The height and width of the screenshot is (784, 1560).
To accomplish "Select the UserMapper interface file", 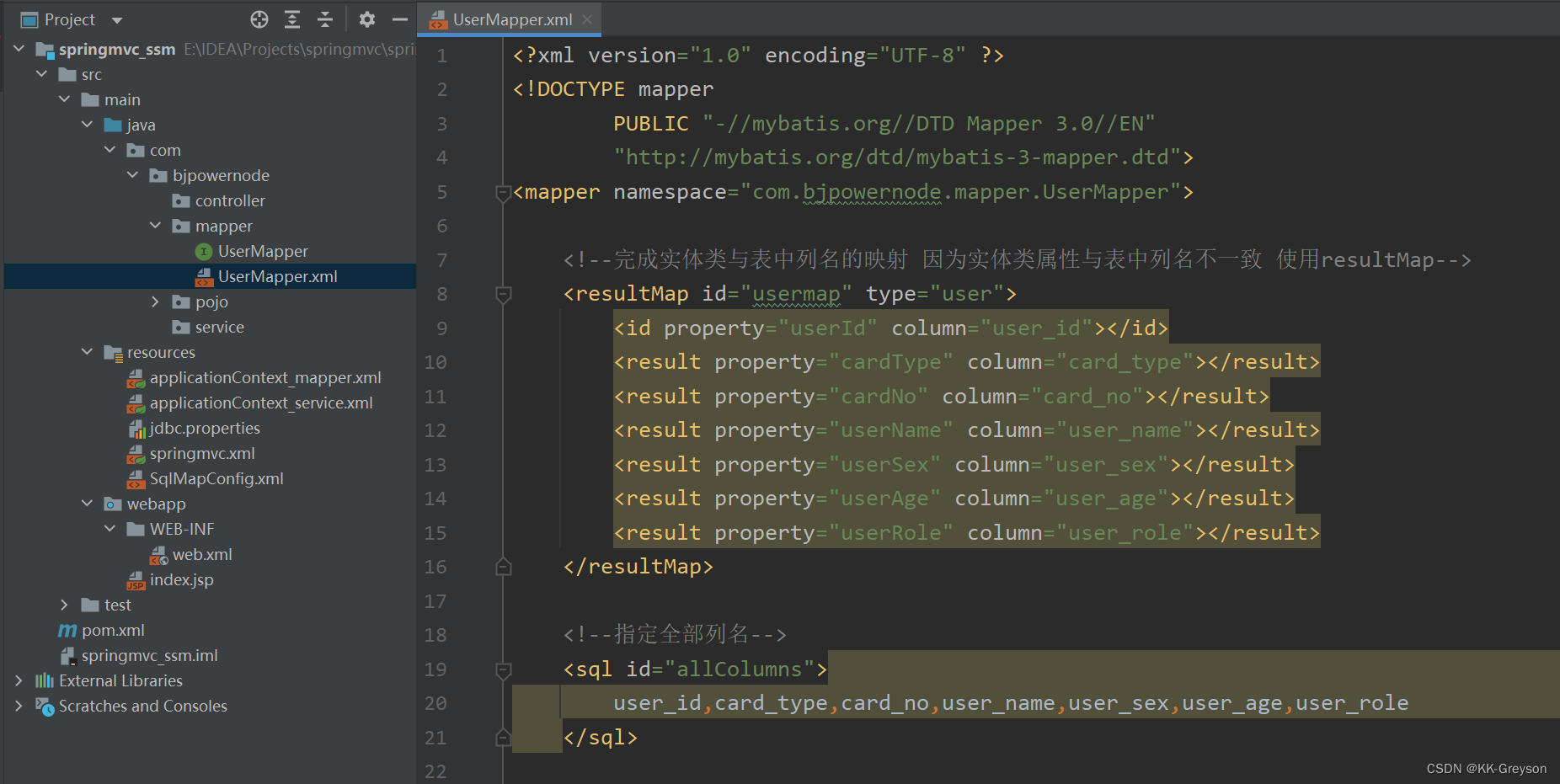I will point(263,251).
